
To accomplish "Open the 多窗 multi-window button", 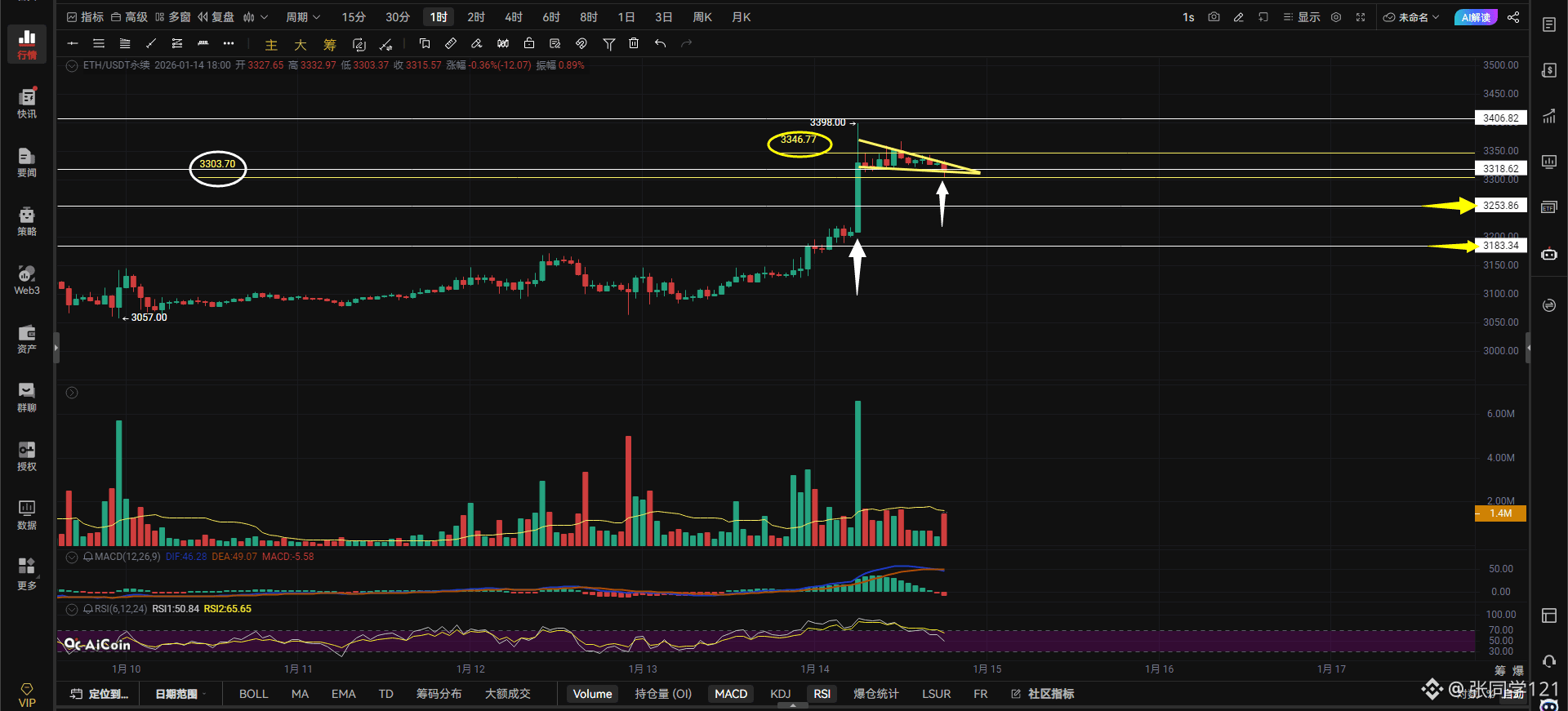I will coord(172,17).
